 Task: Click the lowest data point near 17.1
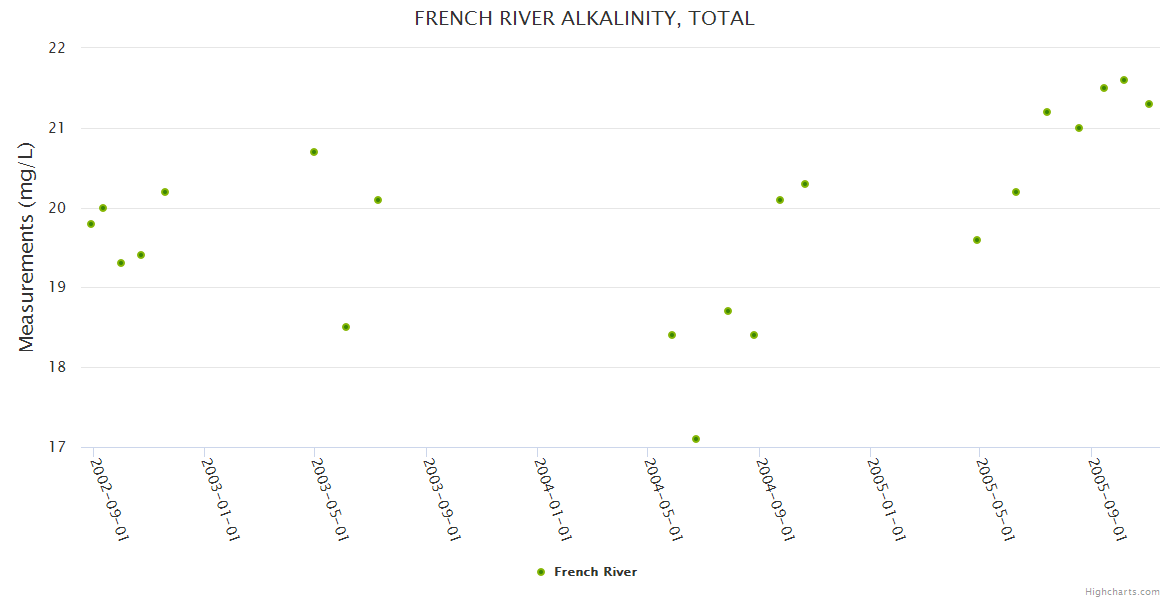tap(696, 439)
